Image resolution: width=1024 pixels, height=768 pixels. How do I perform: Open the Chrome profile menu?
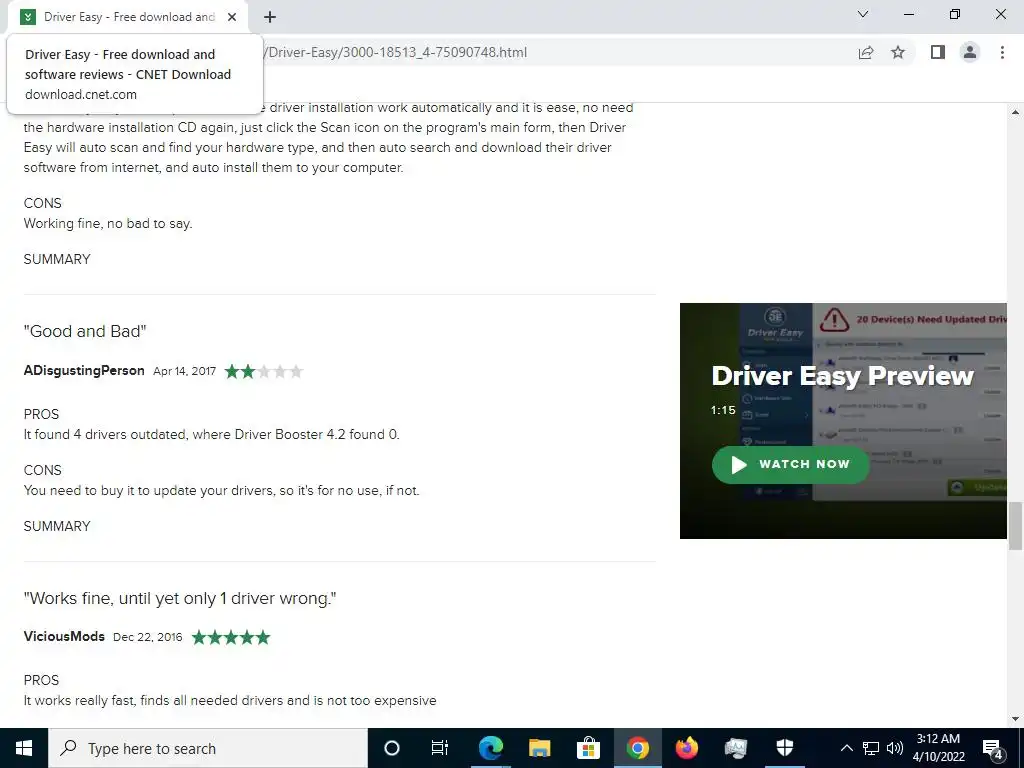click(x=970, y=52)
